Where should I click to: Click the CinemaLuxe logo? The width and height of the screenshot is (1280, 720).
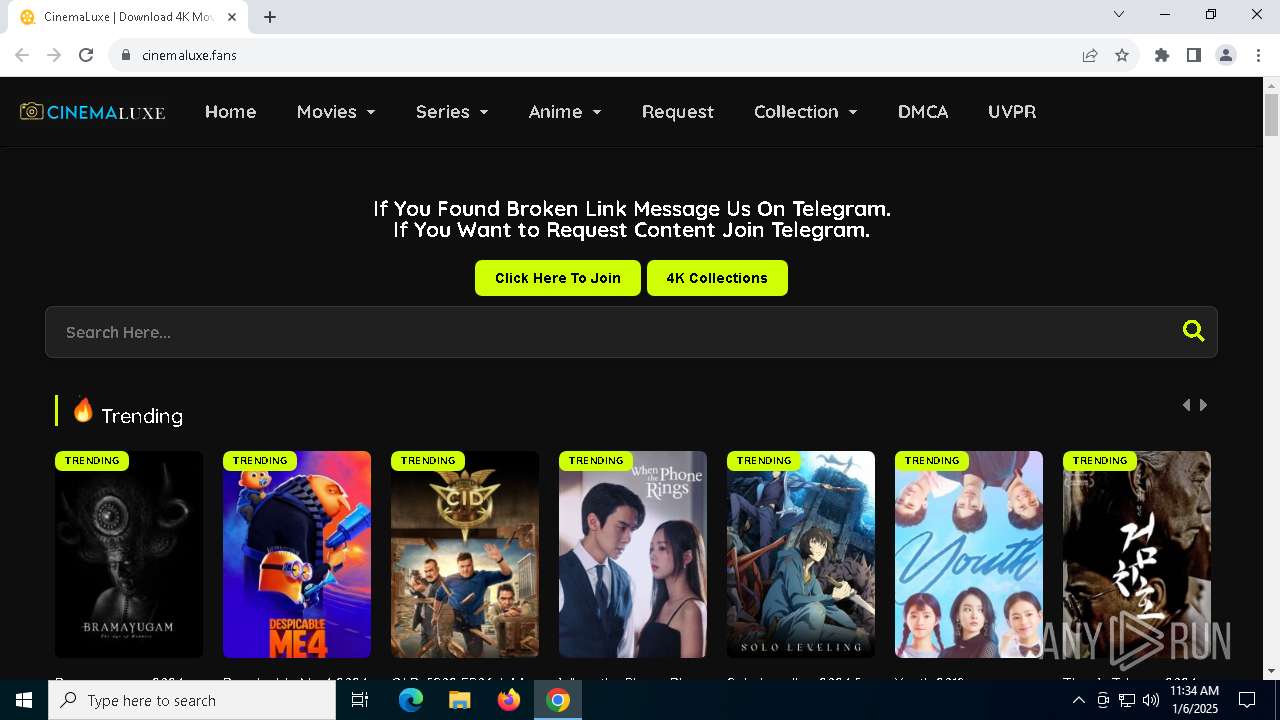(x=93, y=112)
